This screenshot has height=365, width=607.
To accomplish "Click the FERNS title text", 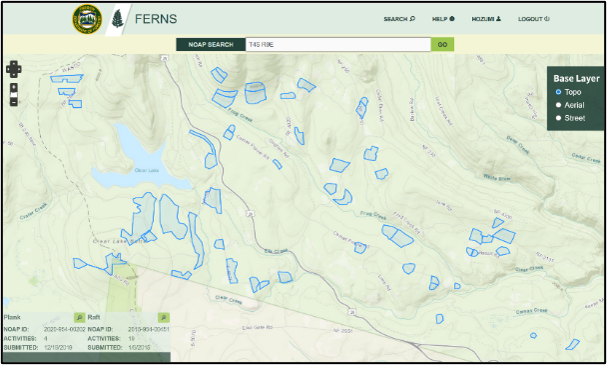I will [x=156, y=19].
